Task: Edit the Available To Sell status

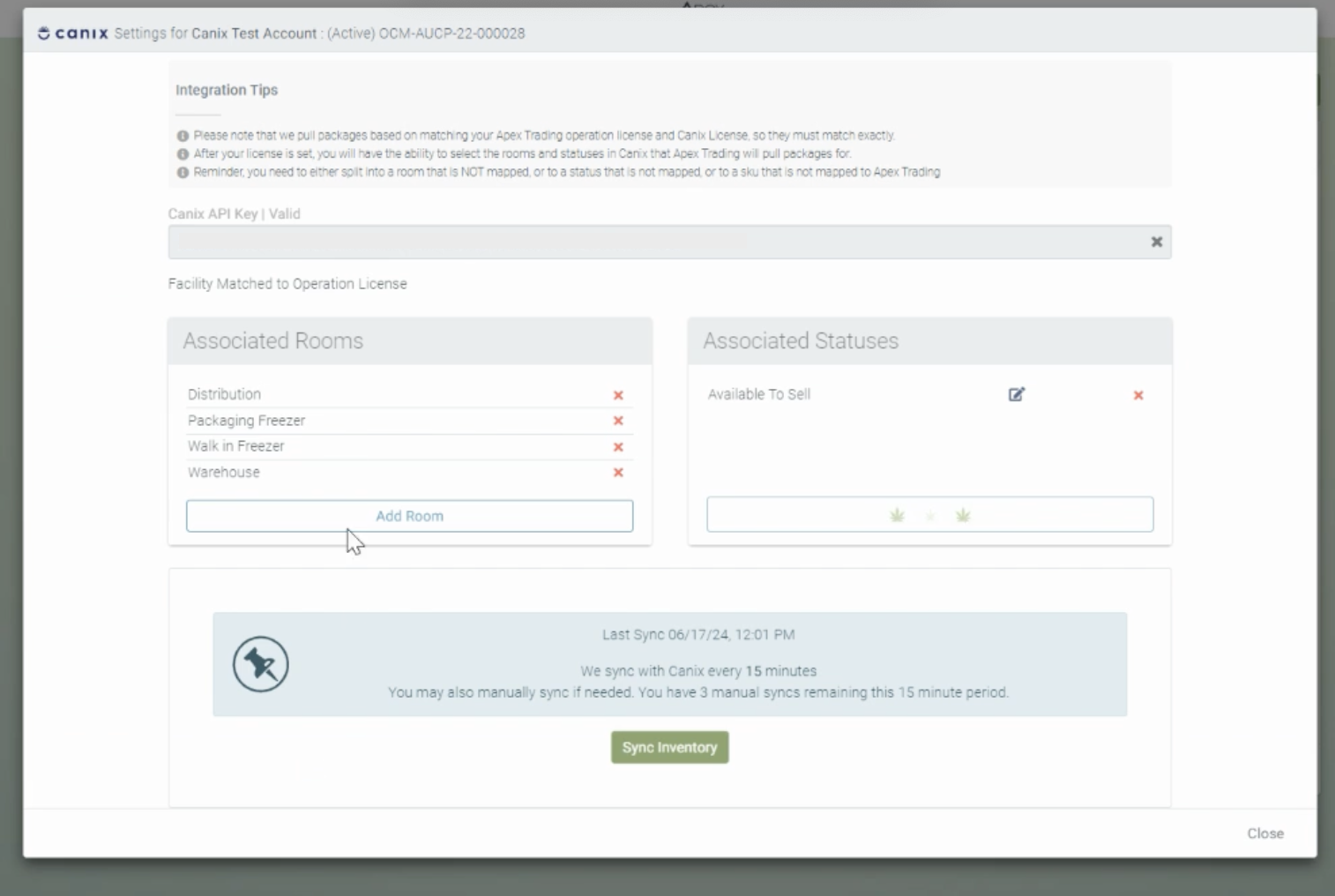Action: click(1017, 394)
